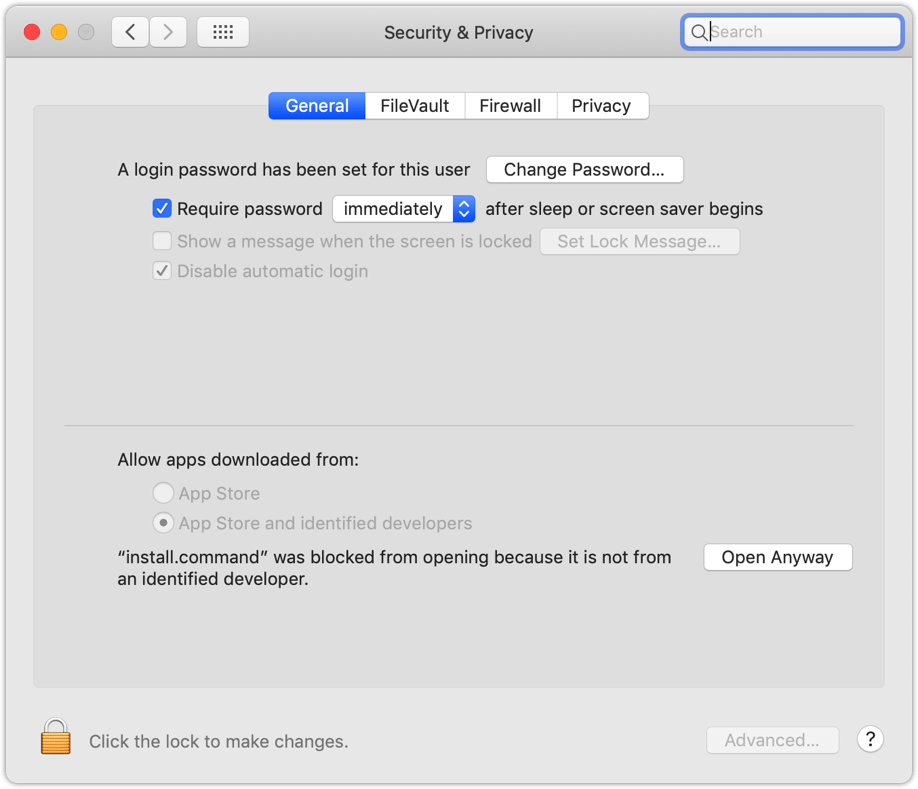Select the App Store radio option
The height and width of the screenshot is (789, 918).
tap(163, 493)
